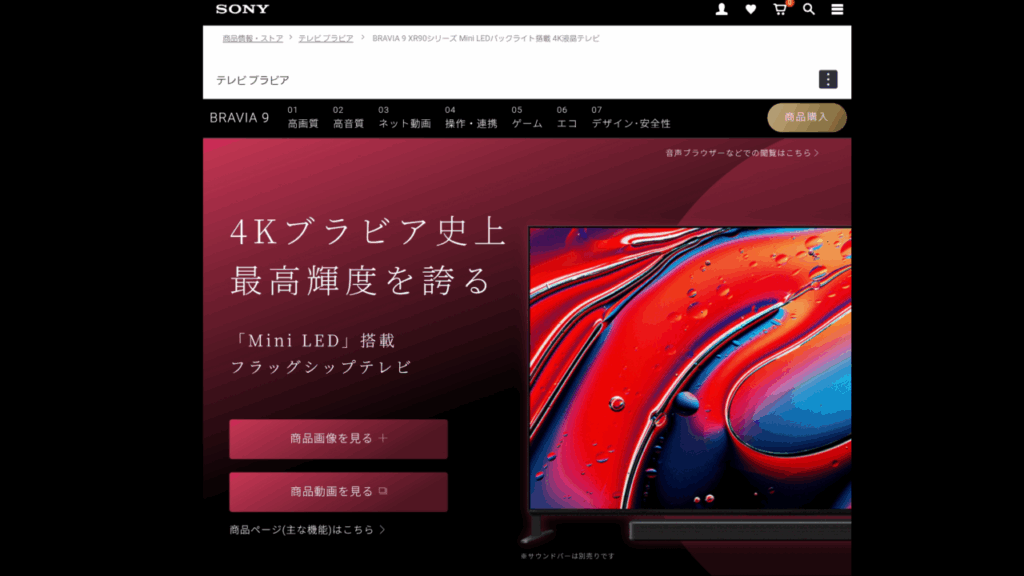Select the BRAVIA 9 heading in nav
Viewport: 1024px width, 576px height.
click(239, 118)
